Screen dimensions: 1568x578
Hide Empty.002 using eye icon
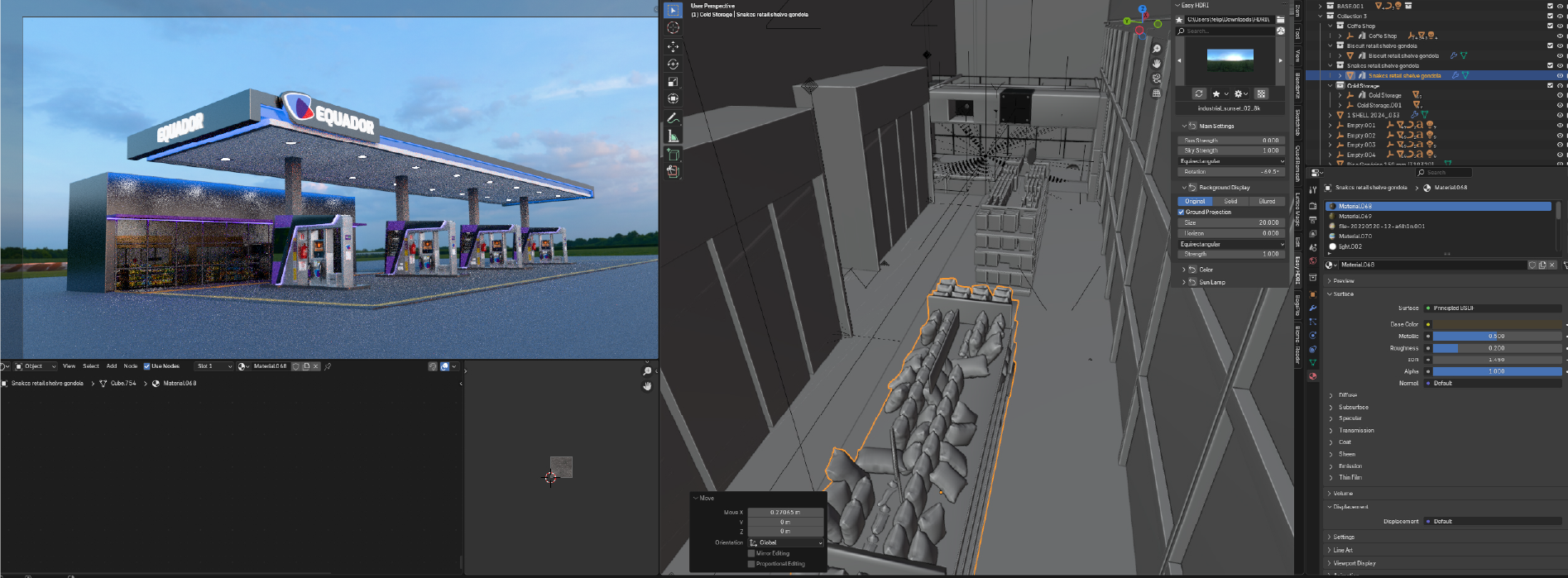[x=1560, y=135]
